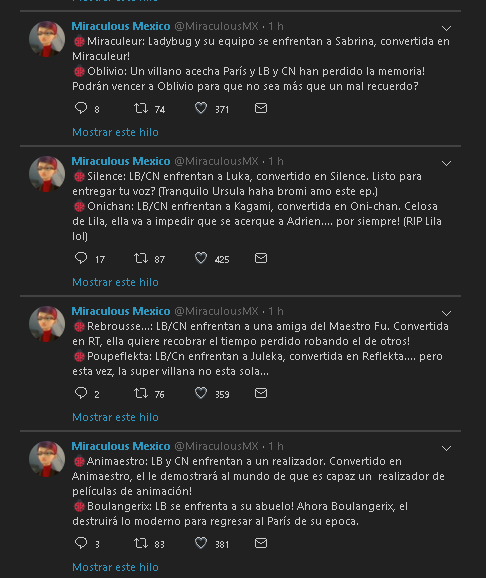486x578 pixels.
Task: Open options chevron on Miraculeur tweet
Action: click(447, 28)
